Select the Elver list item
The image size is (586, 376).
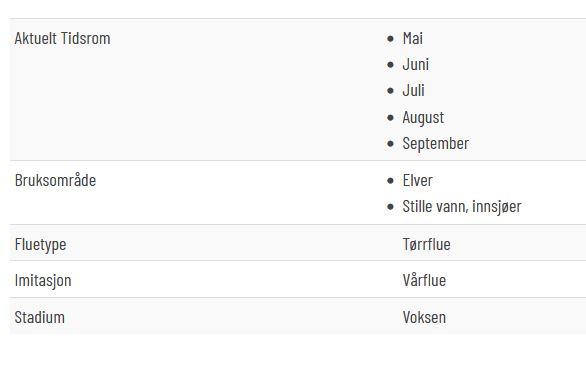[417, 181]
